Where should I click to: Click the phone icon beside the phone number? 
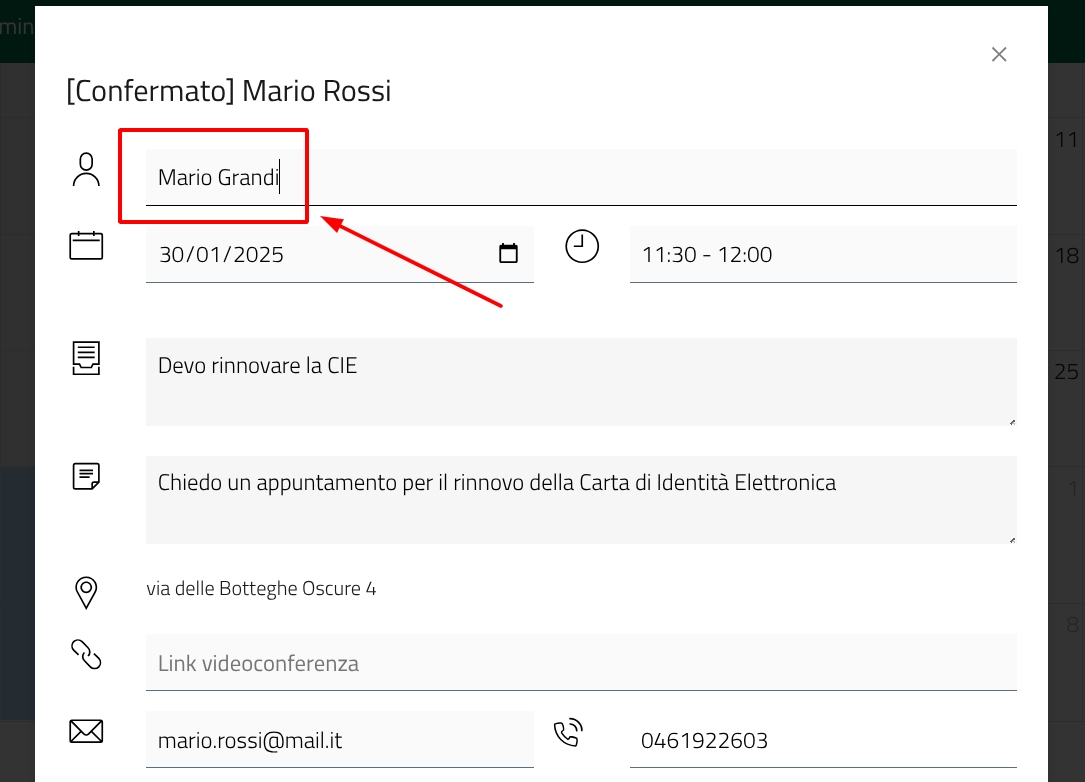coord(568,733)
